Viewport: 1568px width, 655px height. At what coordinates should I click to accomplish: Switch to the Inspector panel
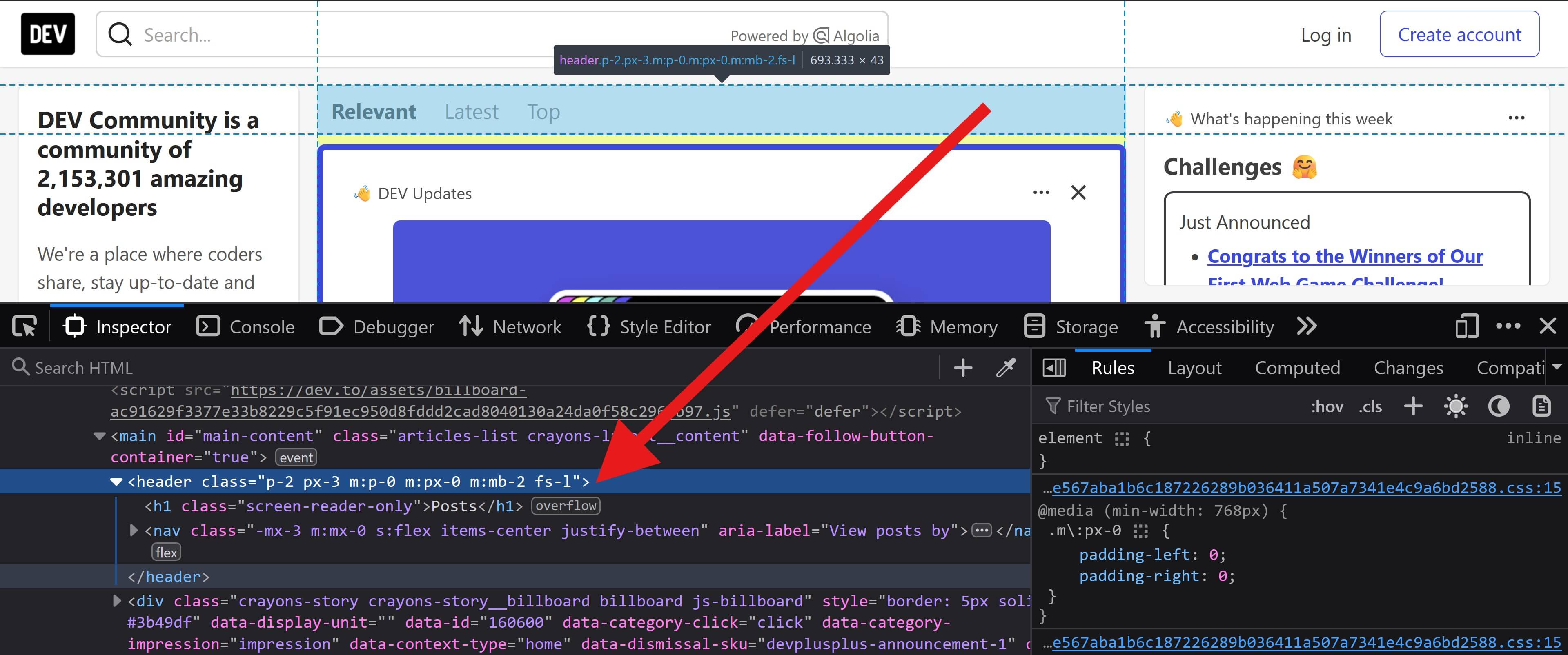117,326
